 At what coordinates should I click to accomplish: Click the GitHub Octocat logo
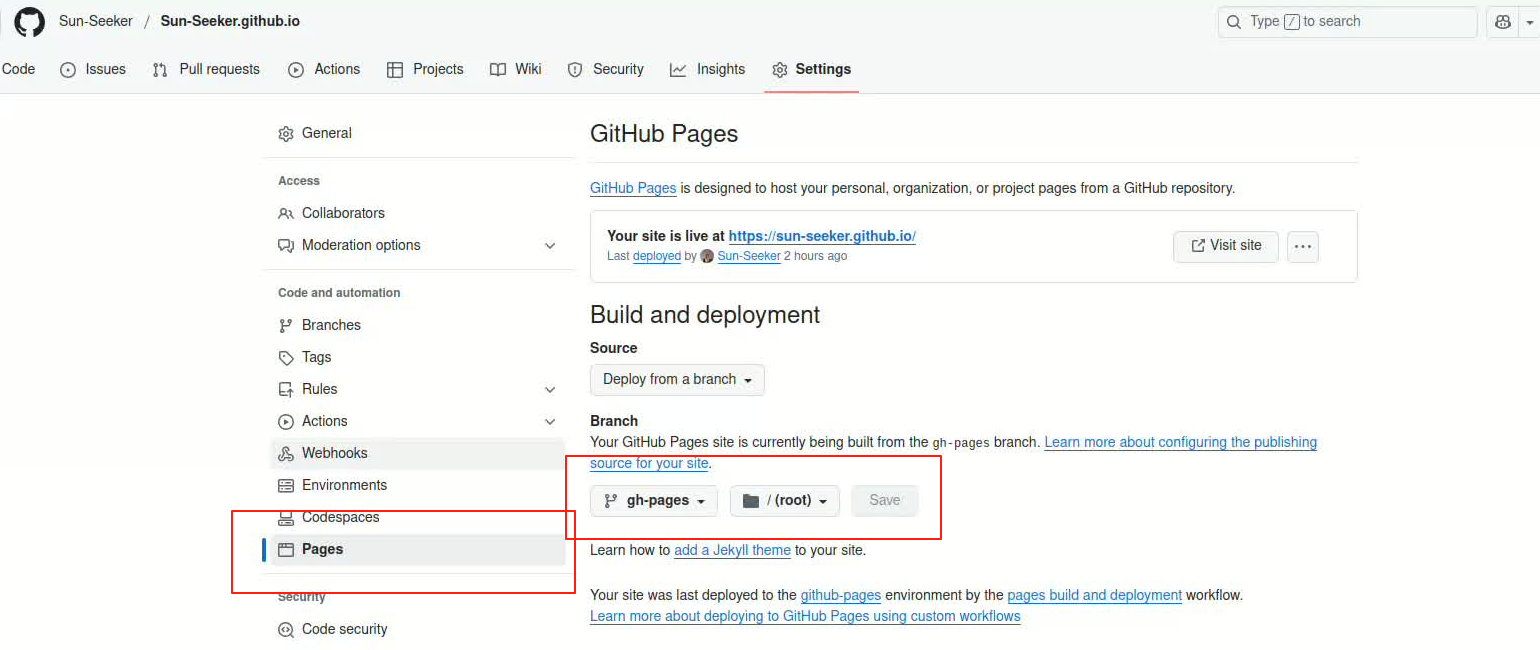29,22
